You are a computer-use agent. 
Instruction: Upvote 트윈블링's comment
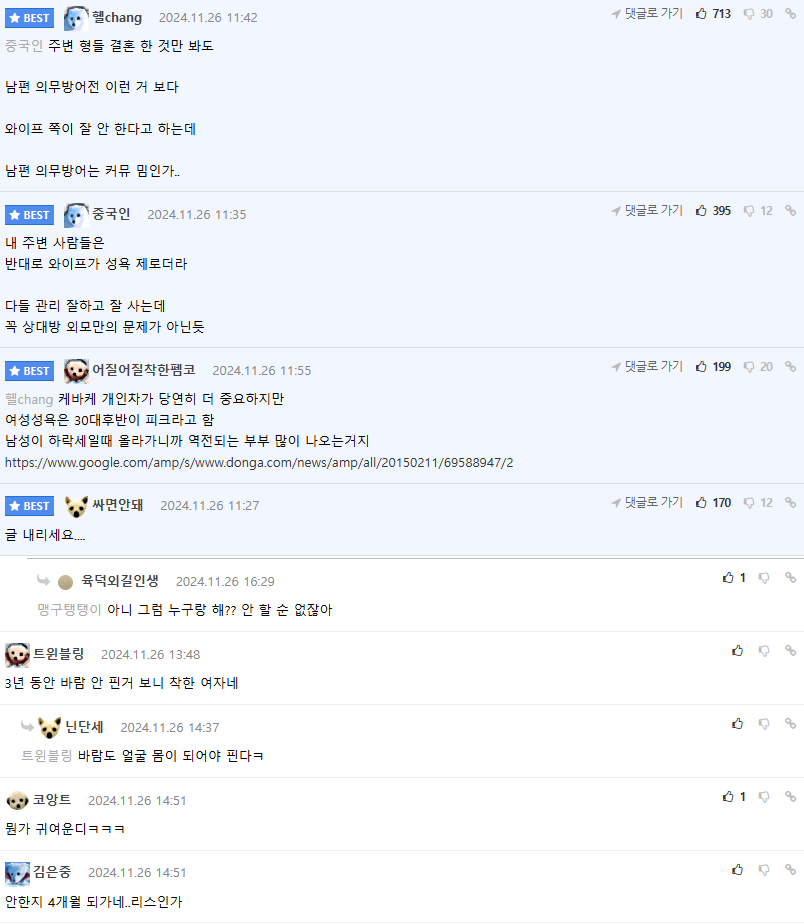point(737,651)
